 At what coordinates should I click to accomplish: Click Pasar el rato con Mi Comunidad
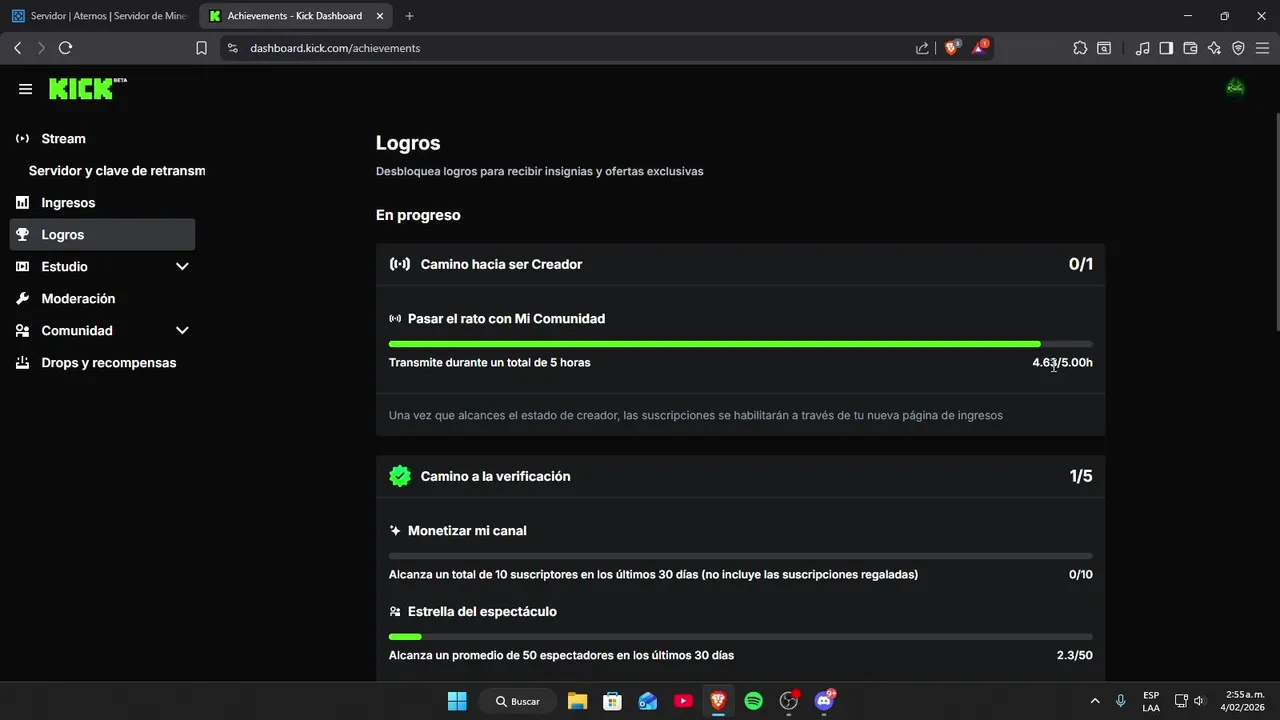pos(506,319)
